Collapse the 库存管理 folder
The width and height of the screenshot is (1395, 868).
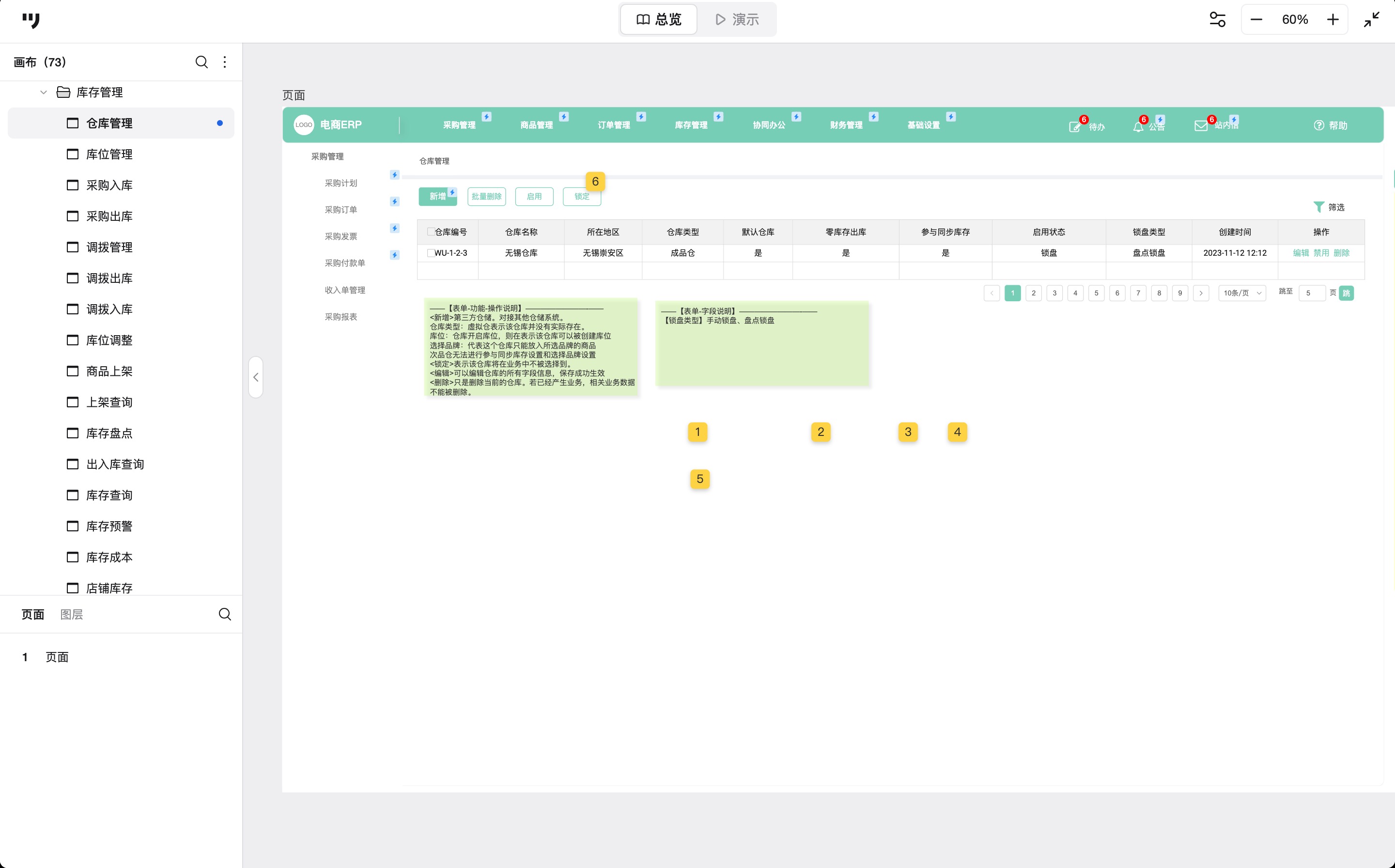[x=44, y=93]
